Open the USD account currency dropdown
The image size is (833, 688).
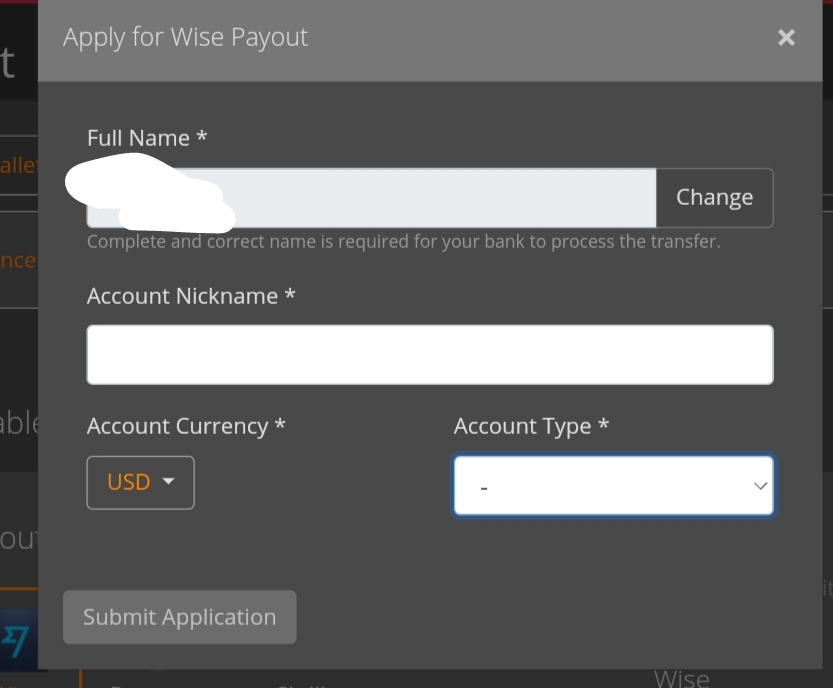(x=141, y=482)
